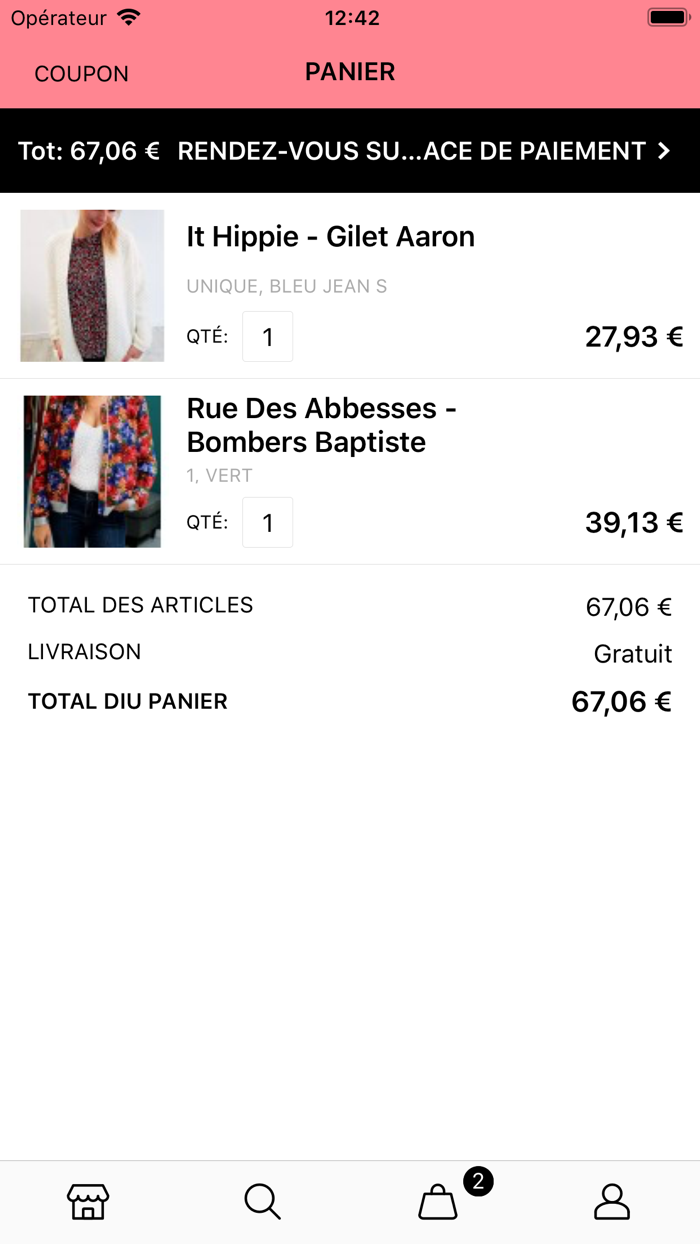Go to payment via RENDEZ-VOUS banner

[411, 151]
